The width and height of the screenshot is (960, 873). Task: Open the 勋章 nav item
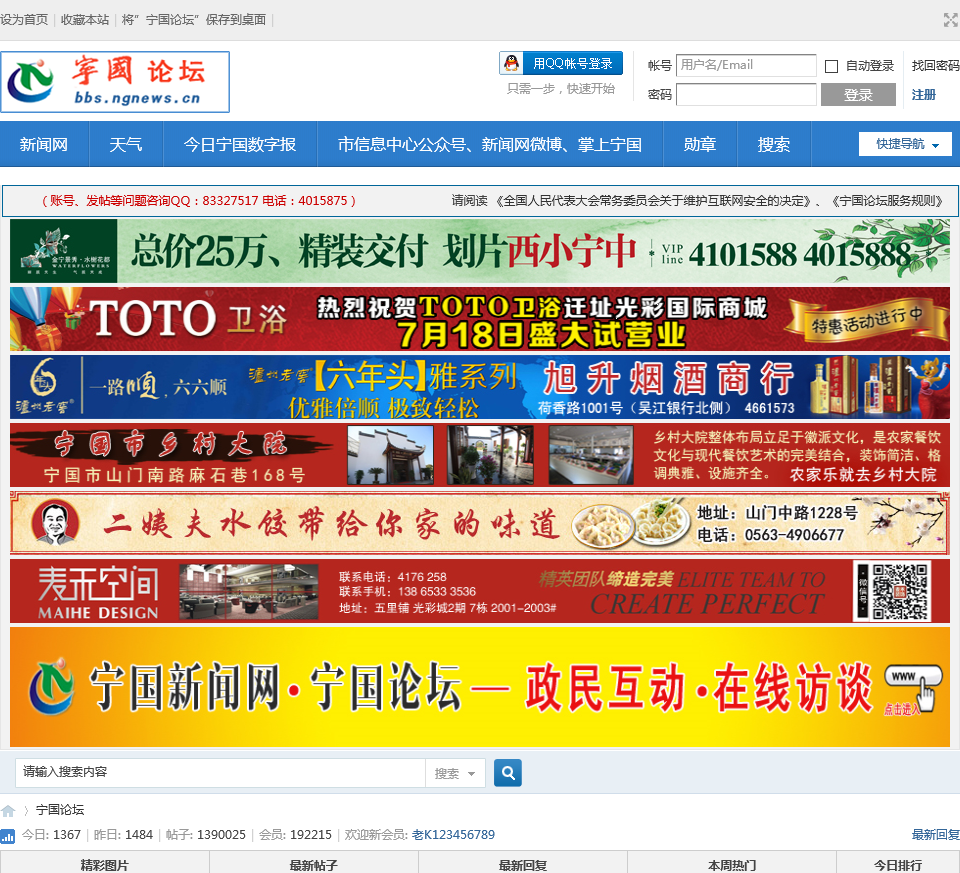(700, 144)
